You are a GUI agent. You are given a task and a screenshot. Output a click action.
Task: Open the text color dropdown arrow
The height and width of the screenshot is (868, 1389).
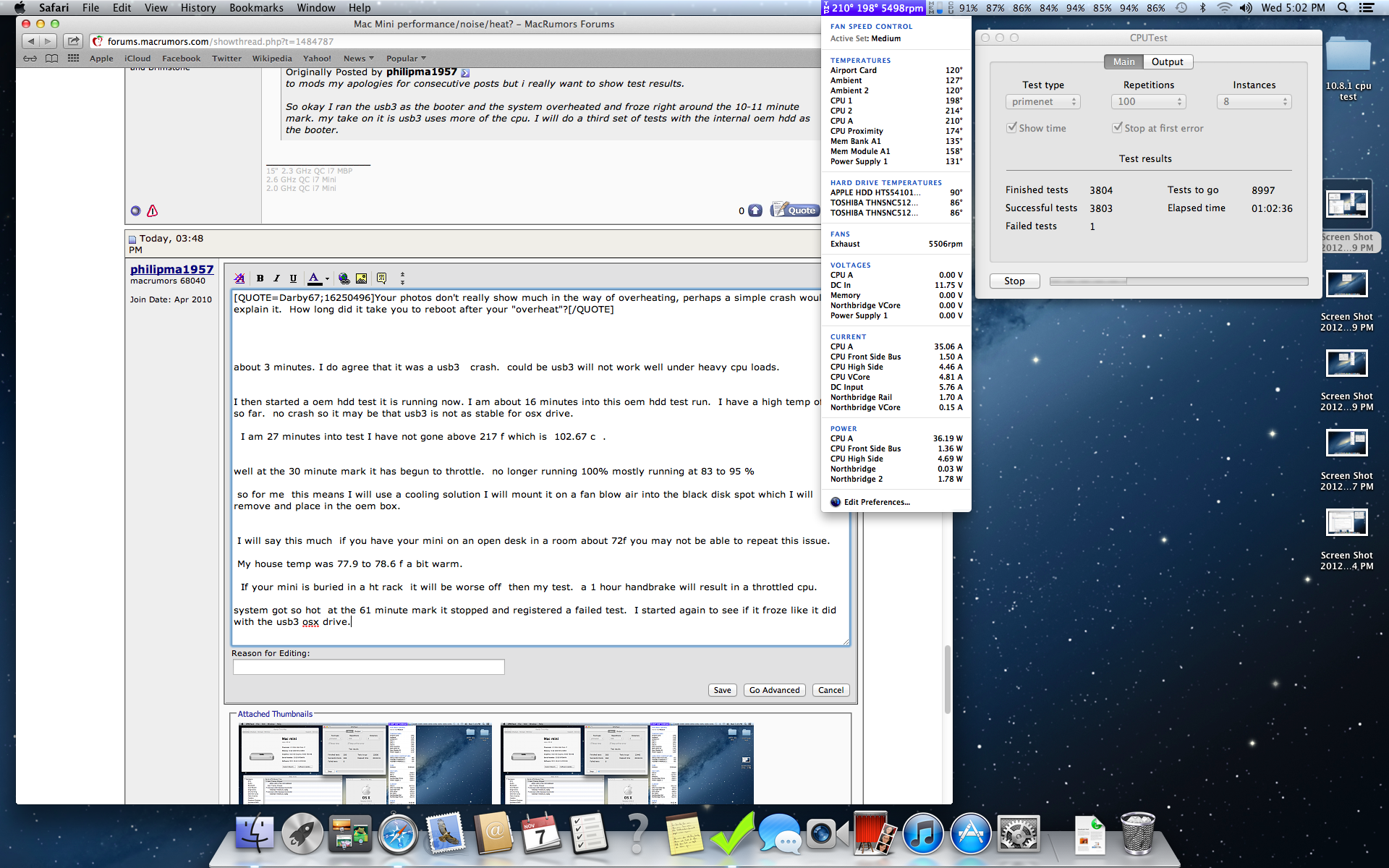click(x=327, y=278)
